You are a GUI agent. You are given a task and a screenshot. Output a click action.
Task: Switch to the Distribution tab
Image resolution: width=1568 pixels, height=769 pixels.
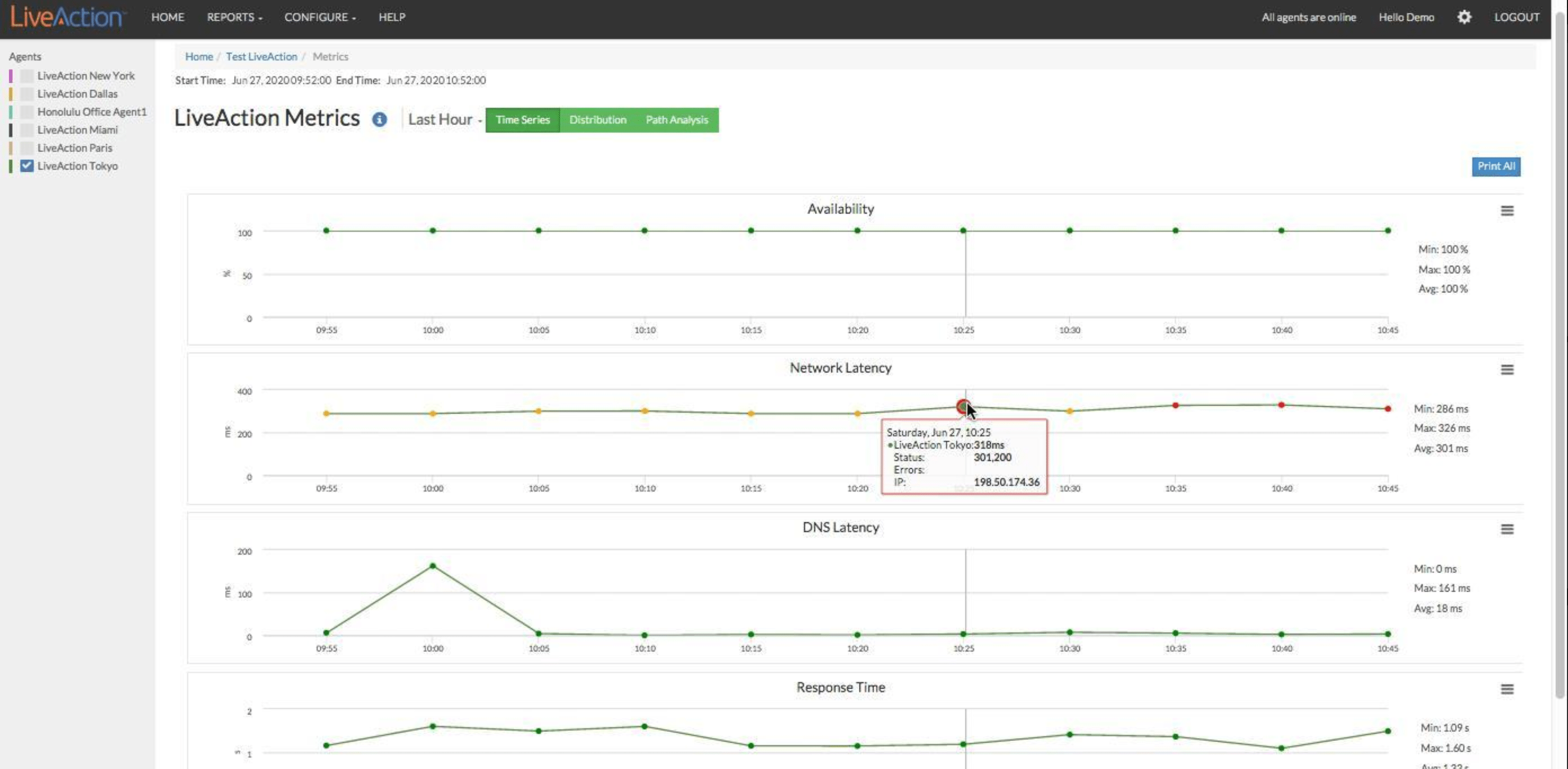[x=597, y=120]
